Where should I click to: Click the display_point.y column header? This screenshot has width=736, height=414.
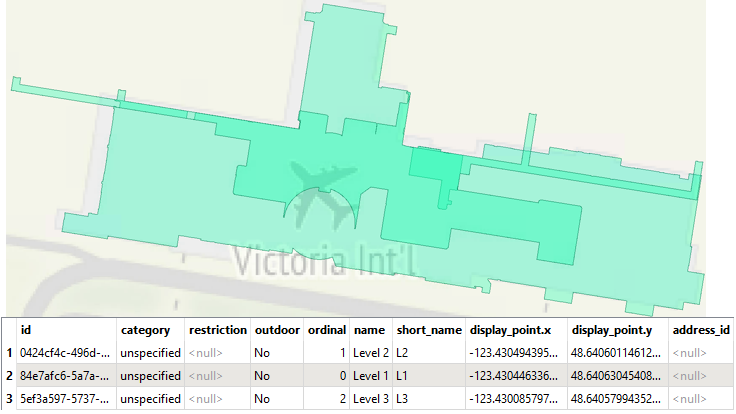618,330
